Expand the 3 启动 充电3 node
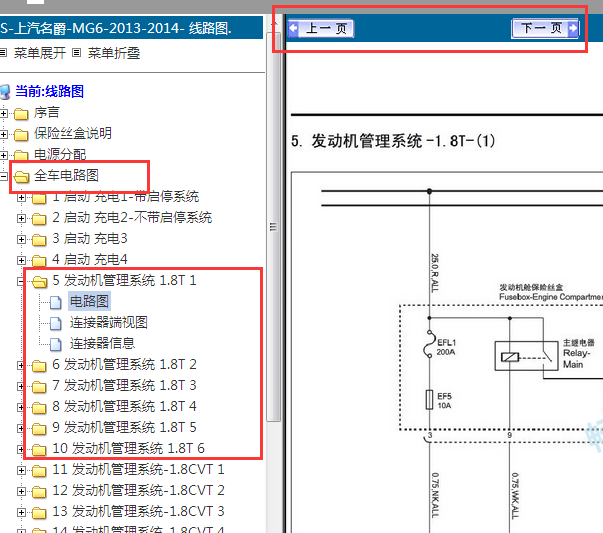Screen dimensions: 603x533 click(22, 239)
